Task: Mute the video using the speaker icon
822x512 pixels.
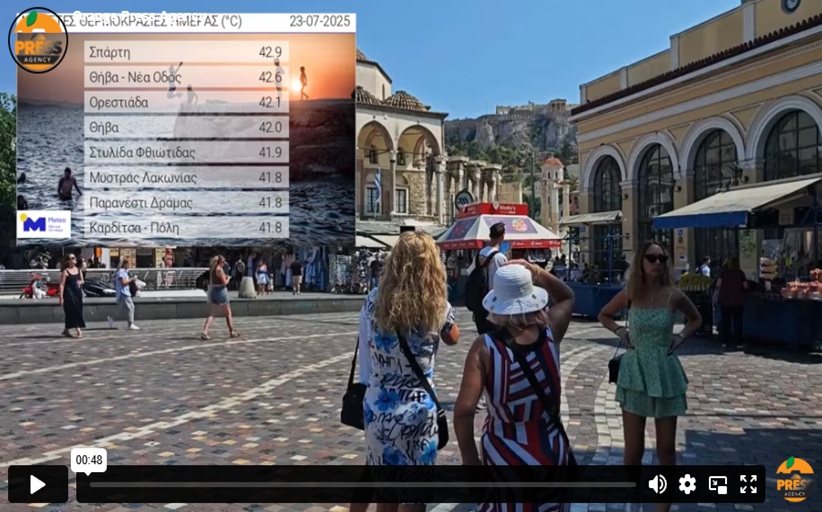Action: point(657,484)
